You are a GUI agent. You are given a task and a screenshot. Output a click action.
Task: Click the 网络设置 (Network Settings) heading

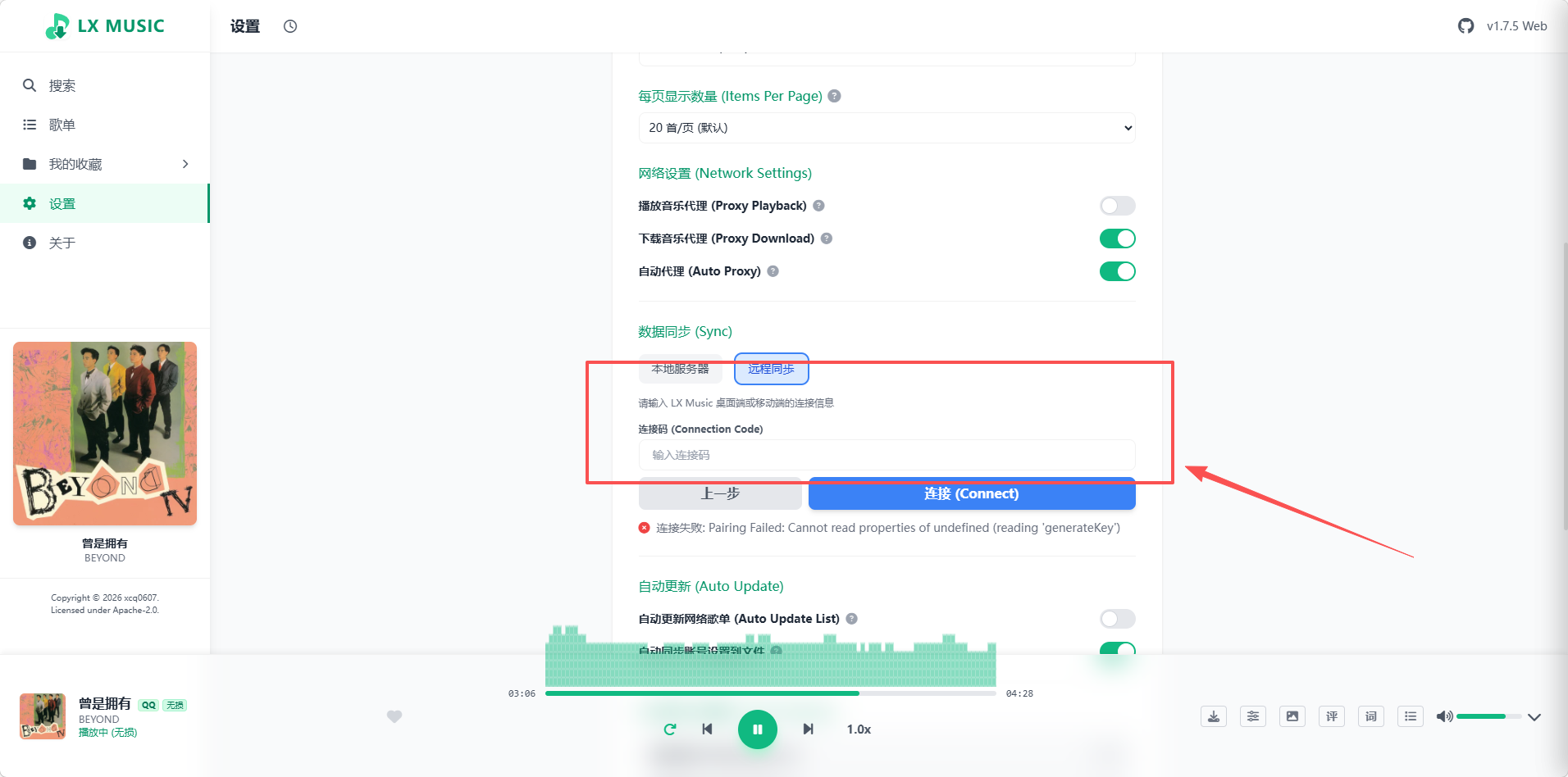coord(725,173)
